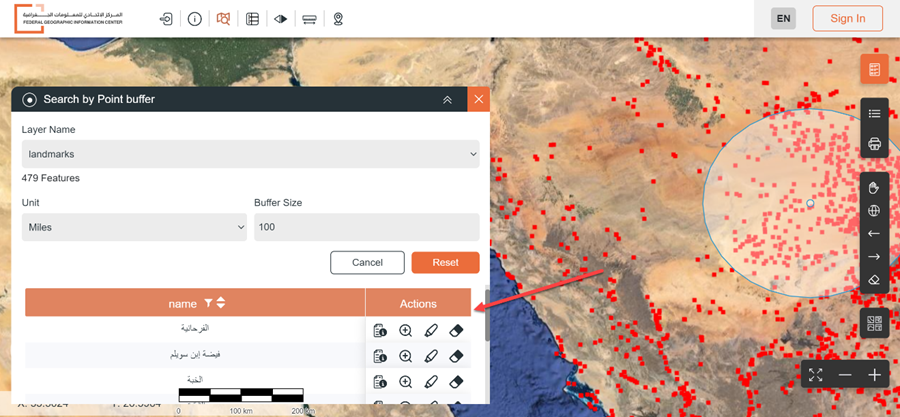Click the Federal Geographic Information Center logo
The height and width of the screenshot is (417, 900).
(x=69, y=18)
